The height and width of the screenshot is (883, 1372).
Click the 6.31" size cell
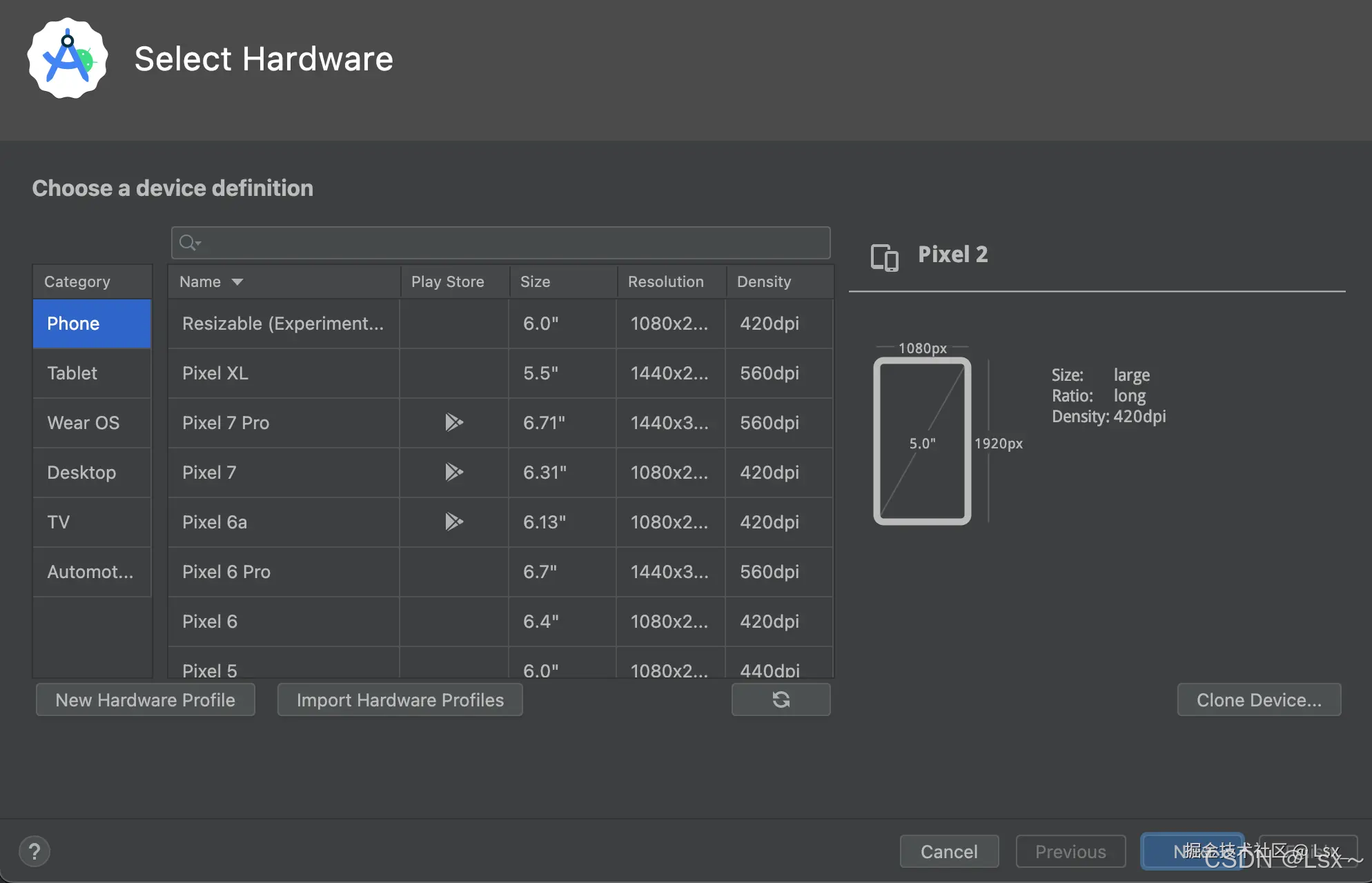pos(562,473)
